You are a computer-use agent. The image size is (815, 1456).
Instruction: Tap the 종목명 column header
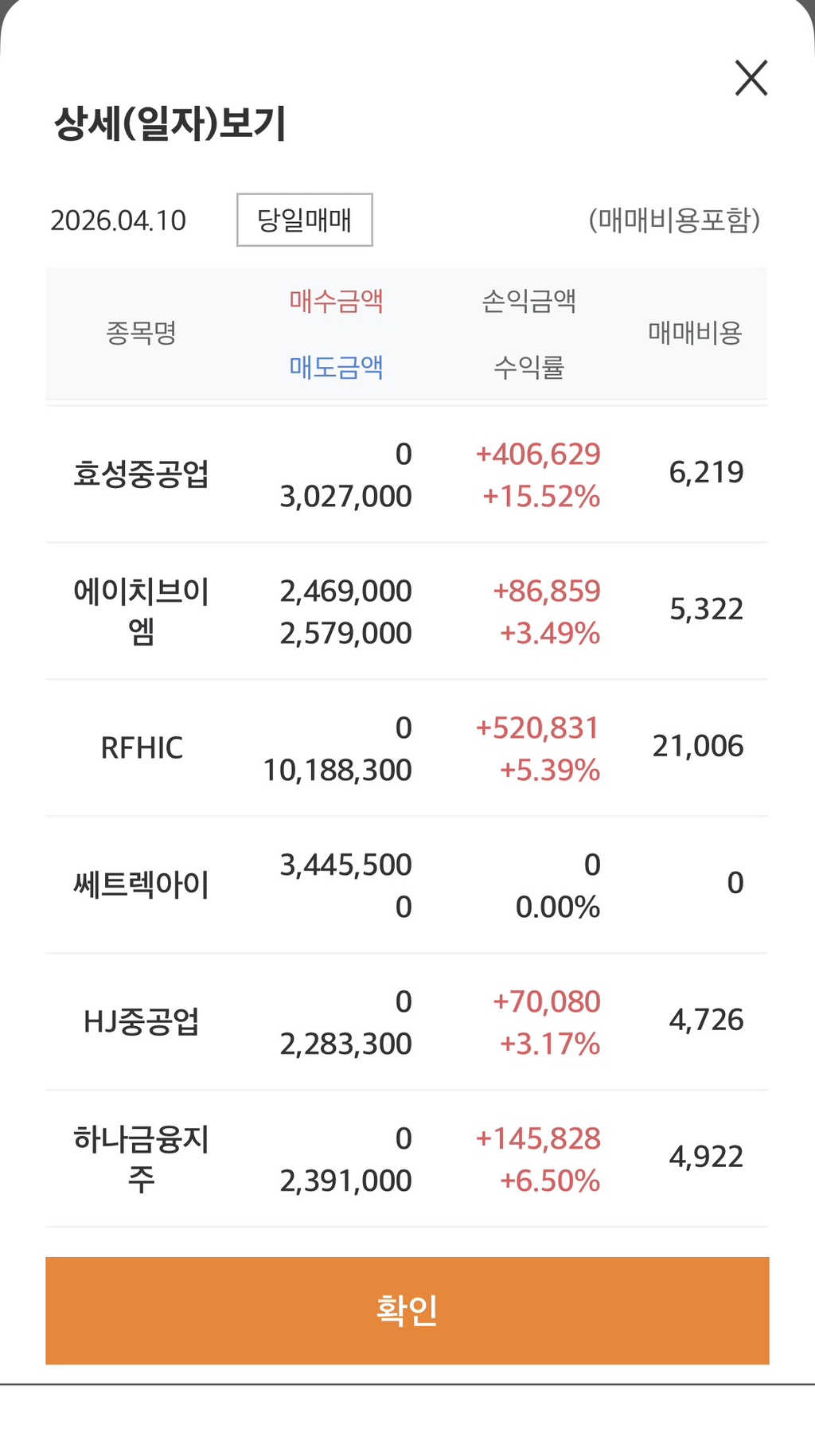(x=141, y=332)
